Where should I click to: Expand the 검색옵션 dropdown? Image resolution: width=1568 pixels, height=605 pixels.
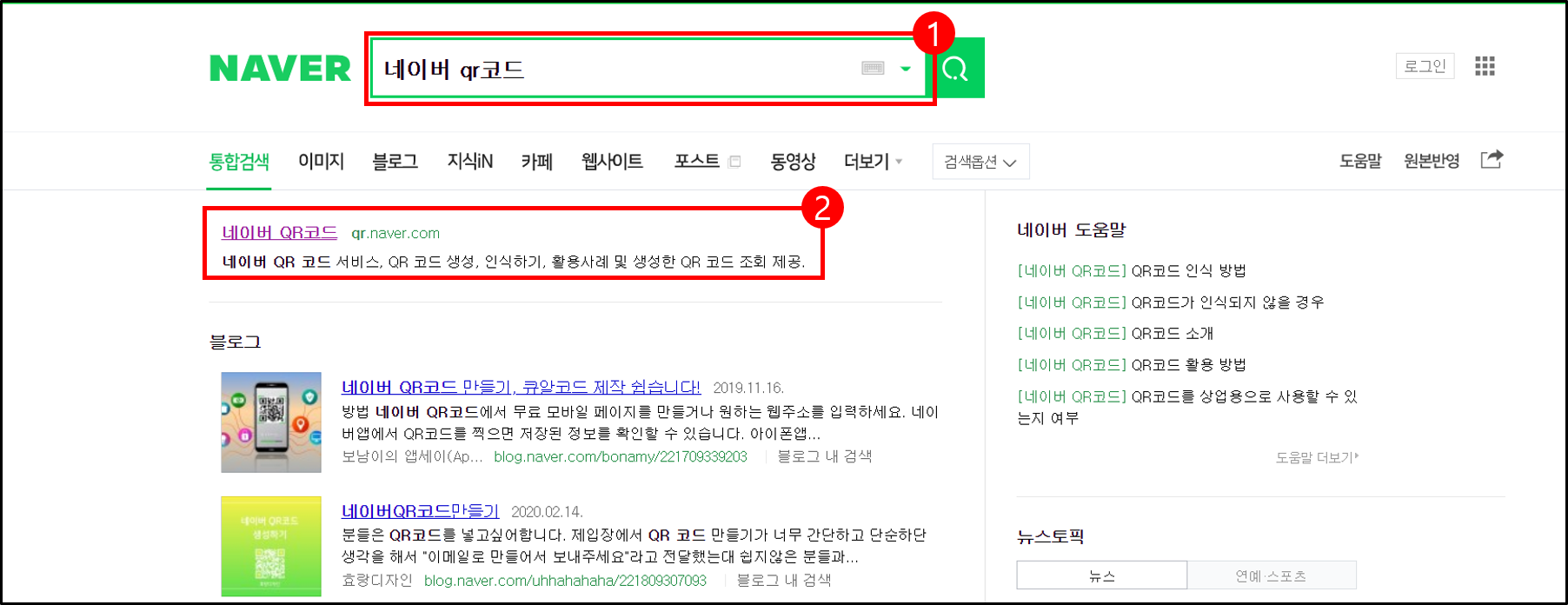[980, 162]
